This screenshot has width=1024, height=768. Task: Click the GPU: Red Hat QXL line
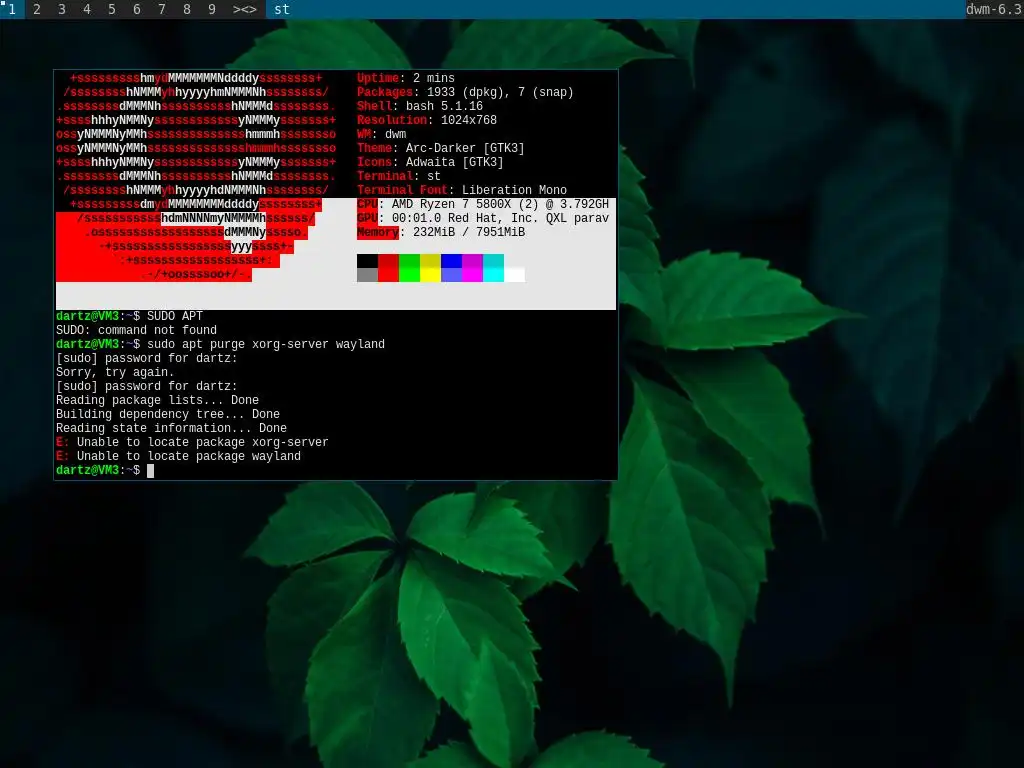point(483,218)
